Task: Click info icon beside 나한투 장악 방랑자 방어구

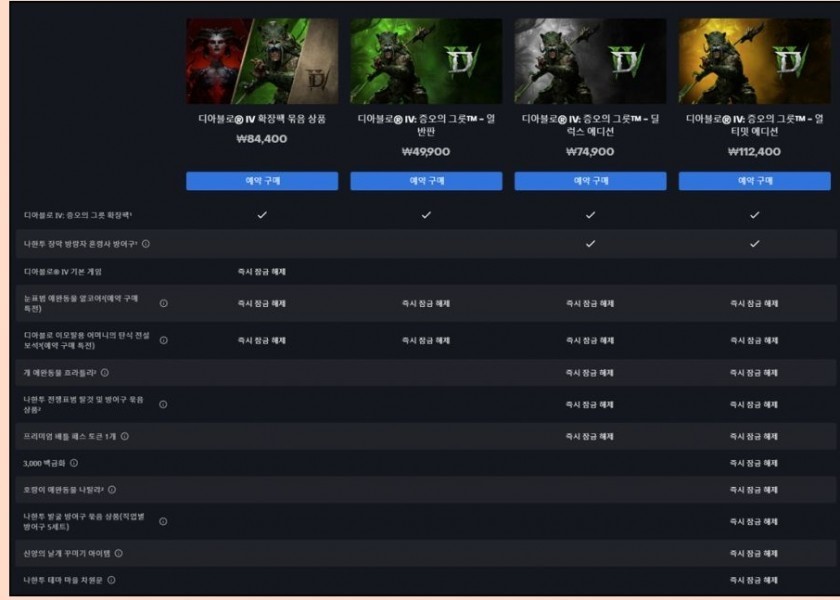Action: point(145,244)
